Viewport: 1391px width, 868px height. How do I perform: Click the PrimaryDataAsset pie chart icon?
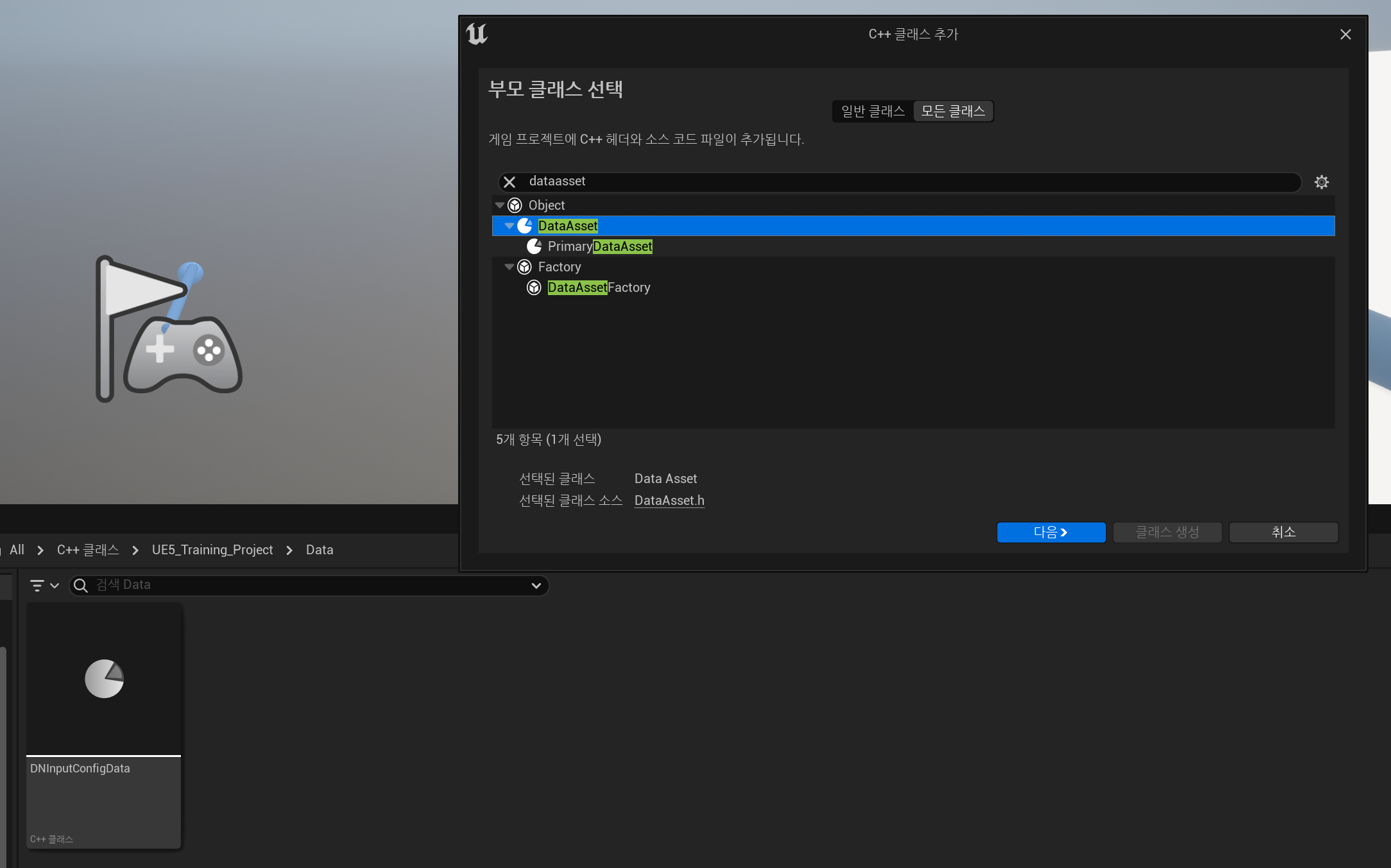click(x=534, y=246)
